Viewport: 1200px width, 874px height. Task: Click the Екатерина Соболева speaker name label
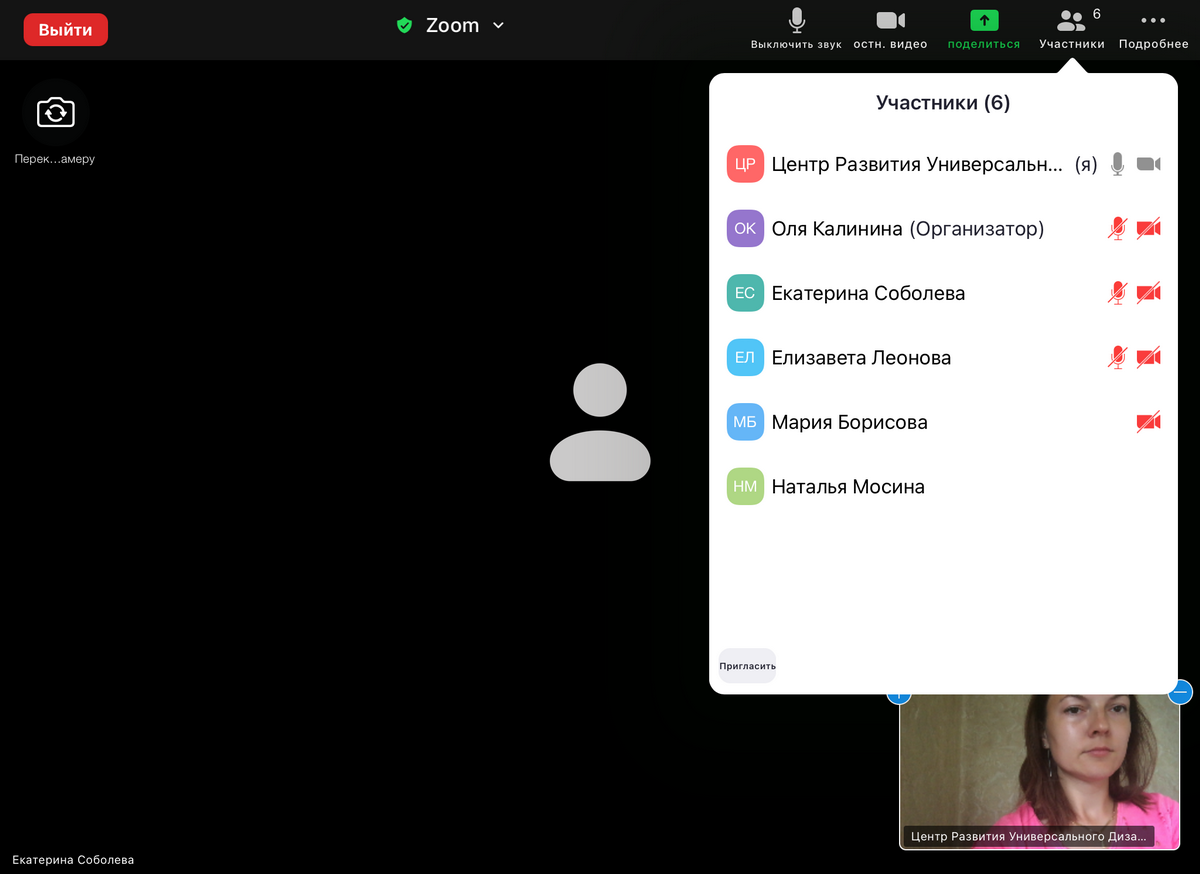point(73,860)
